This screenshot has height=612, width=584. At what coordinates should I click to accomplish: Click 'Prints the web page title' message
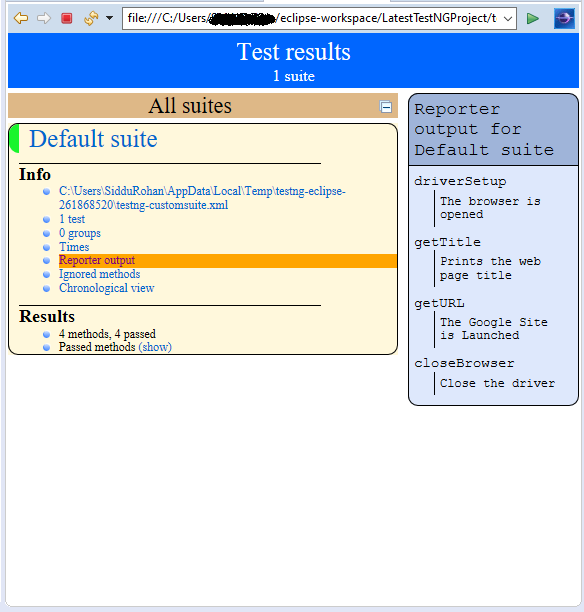(x=490, y=268)
